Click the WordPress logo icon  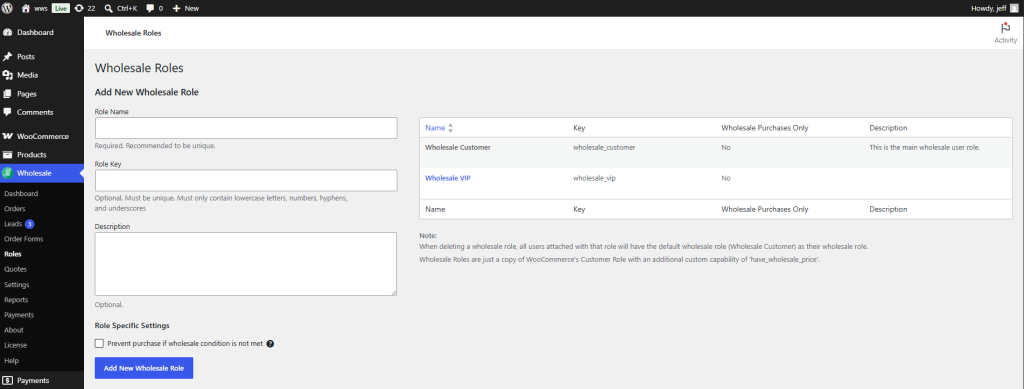7,8
